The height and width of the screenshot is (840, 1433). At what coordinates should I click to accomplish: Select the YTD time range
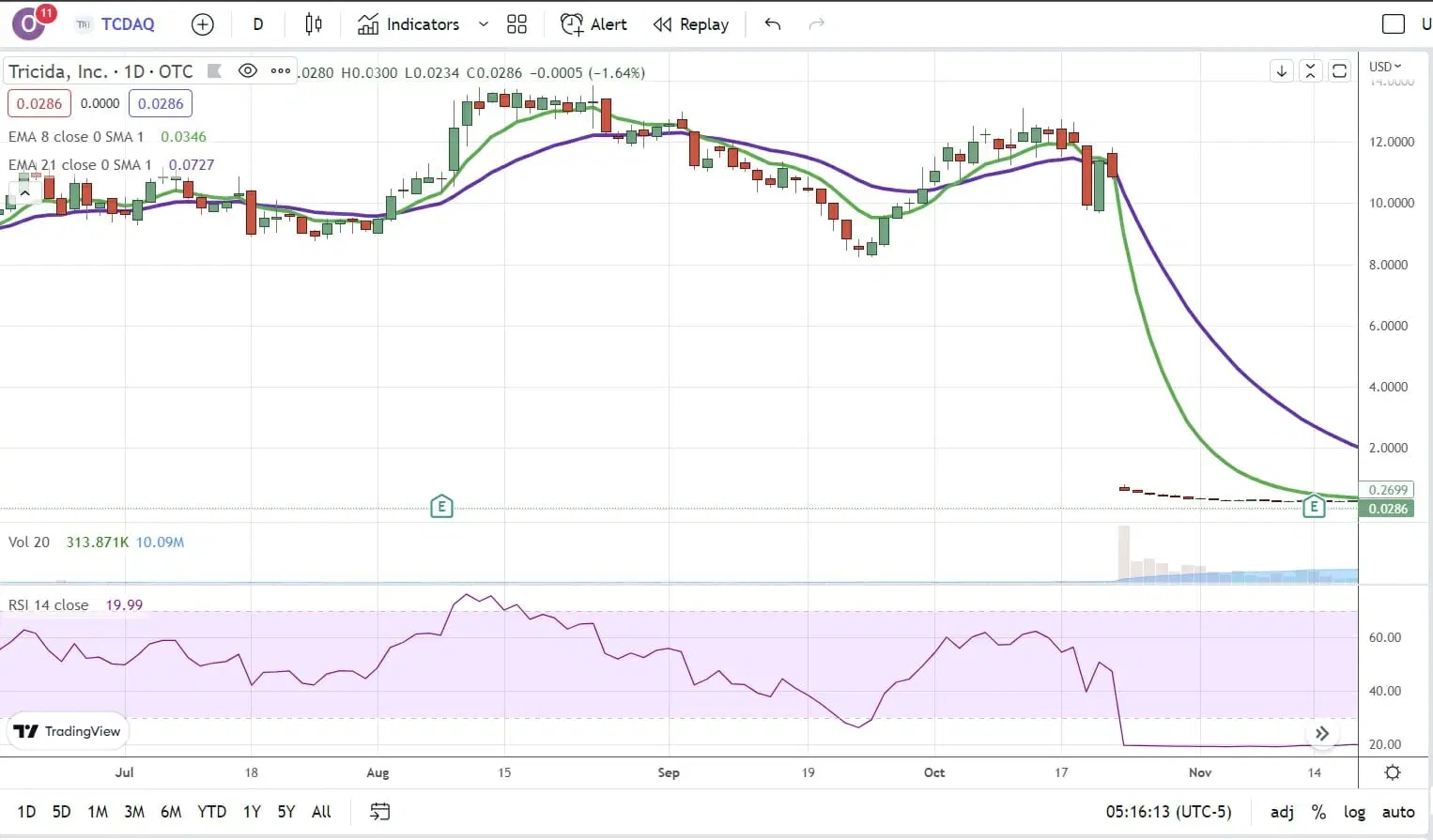211,812
